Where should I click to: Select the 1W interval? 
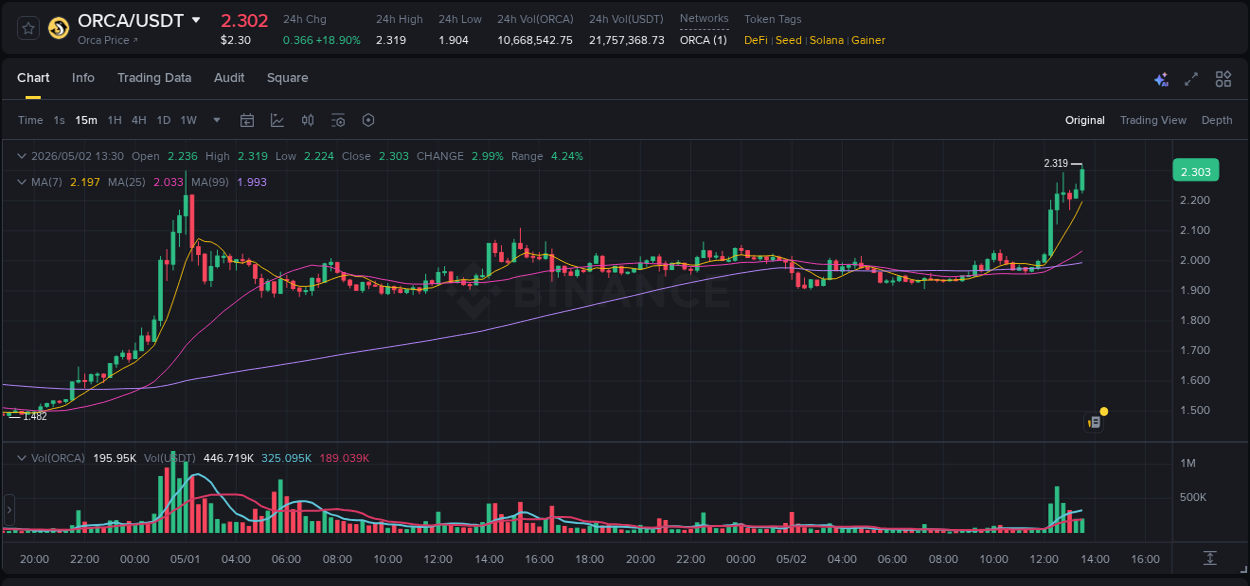tap(188, 120)
